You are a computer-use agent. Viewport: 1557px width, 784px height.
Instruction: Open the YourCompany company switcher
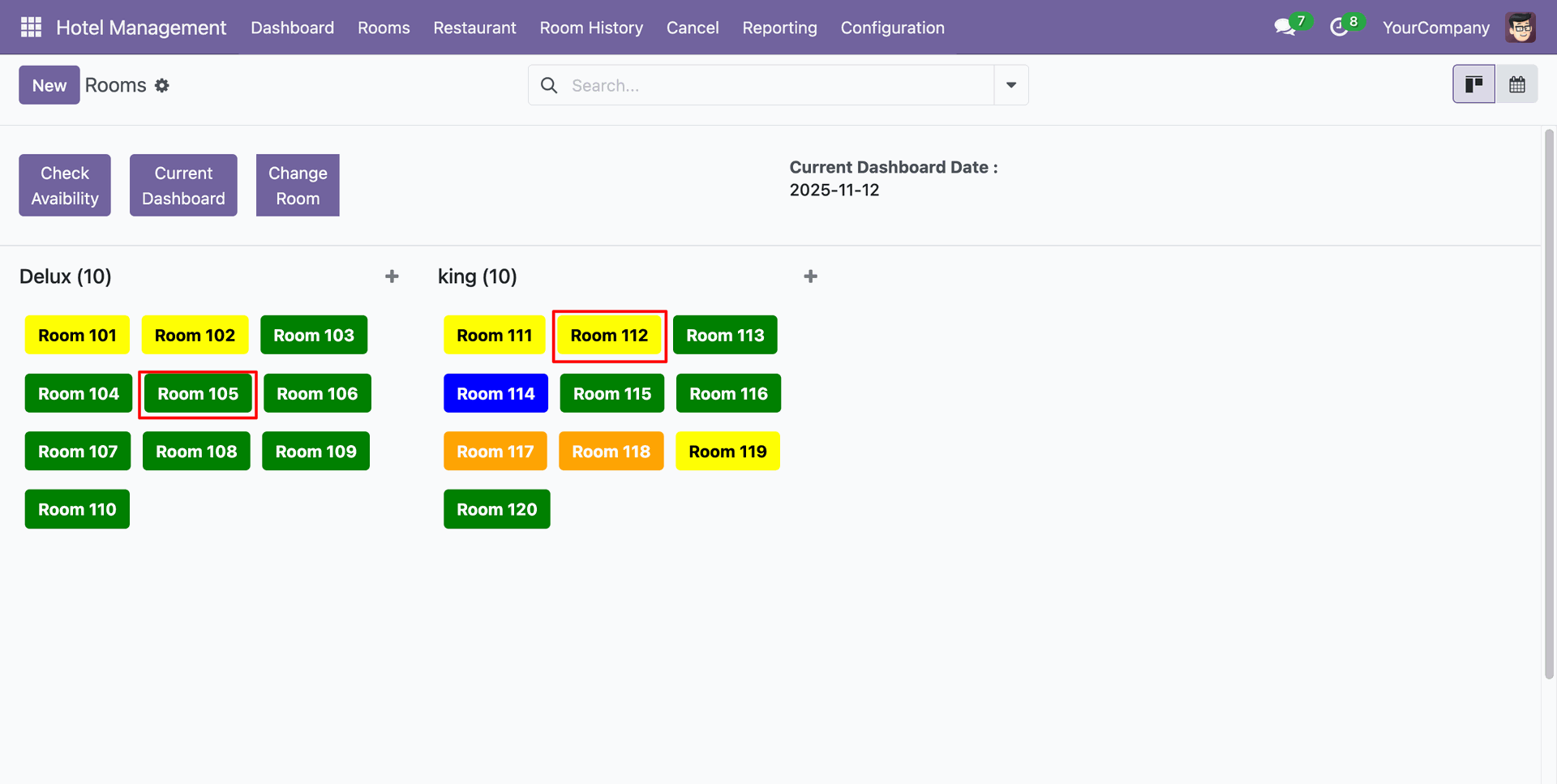coord(1435,28)
